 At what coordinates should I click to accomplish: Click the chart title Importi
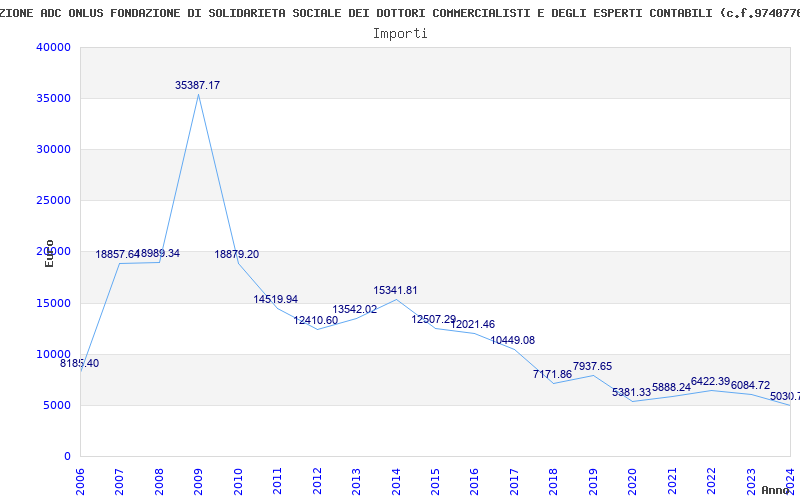pyautogui.click(x=400, y=33)
